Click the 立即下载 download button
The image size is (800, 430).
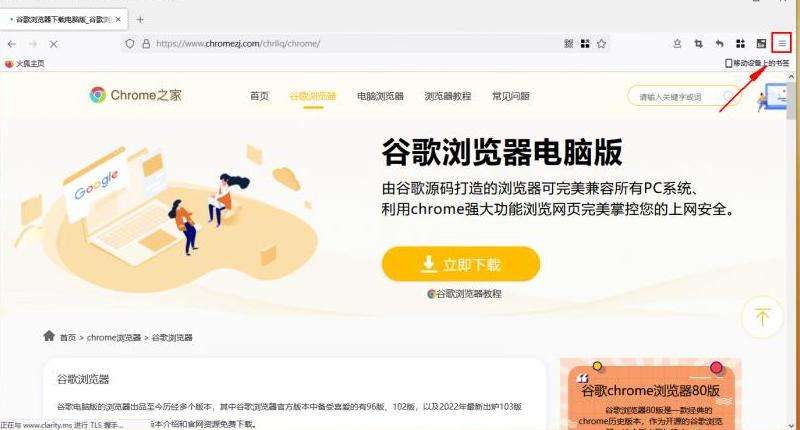pyautogui.click(x=461, y=264)
